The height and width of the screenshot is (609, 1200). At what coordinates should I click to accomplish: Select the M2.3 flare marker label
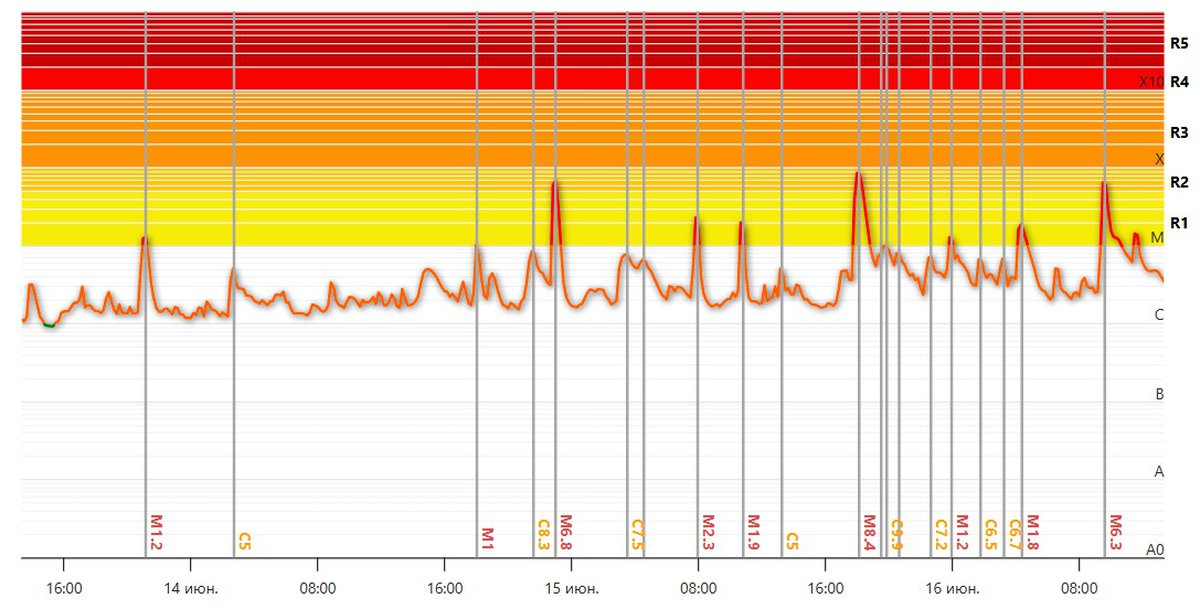tap(707, 532)
